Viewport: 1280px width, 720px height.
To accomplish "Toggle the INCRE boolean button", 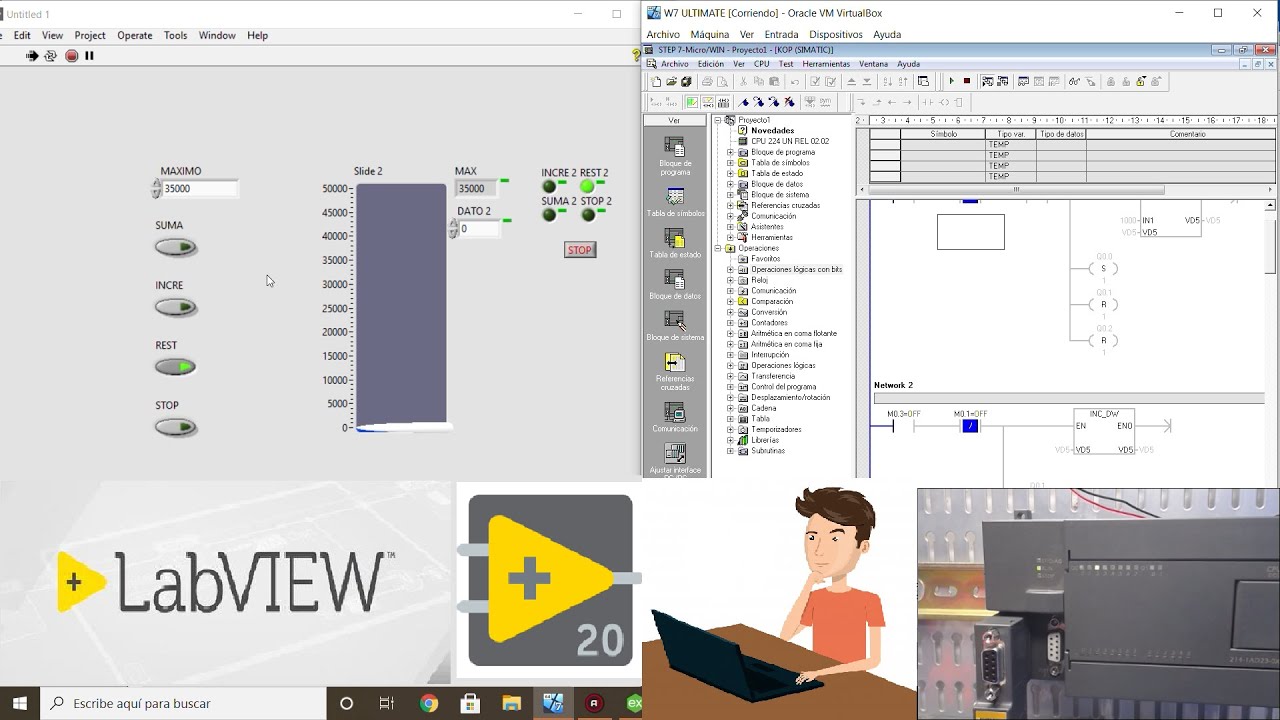I will (176, 308).
